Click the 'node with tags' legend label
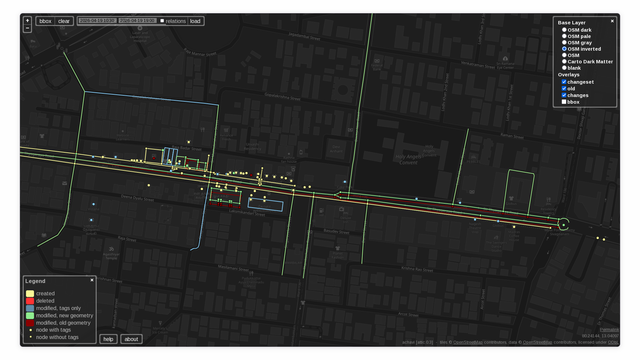Viewport: 640px width, 360px height. (x=53, y=330)
